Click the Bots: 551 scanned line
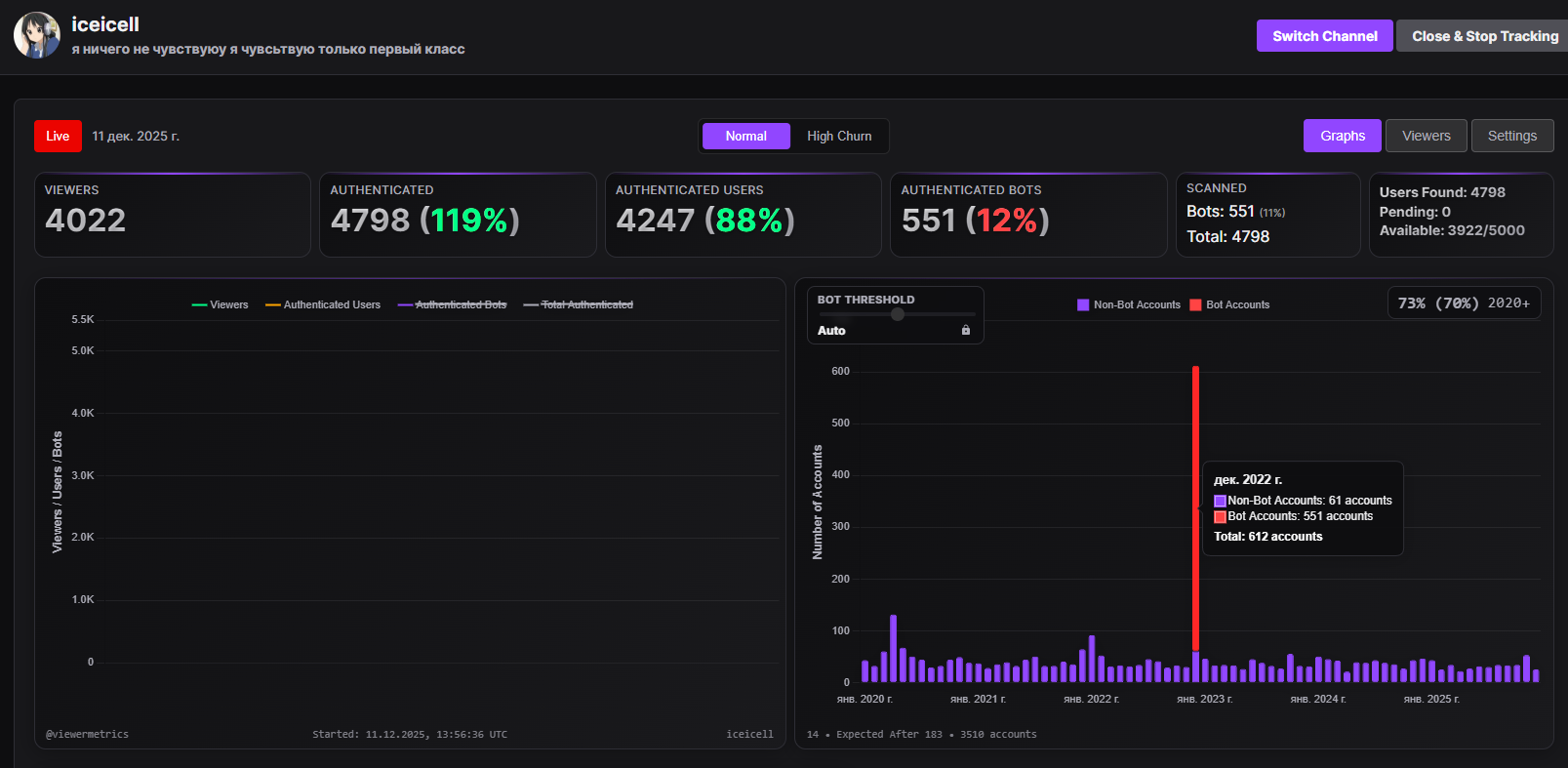 [1235, 212]
